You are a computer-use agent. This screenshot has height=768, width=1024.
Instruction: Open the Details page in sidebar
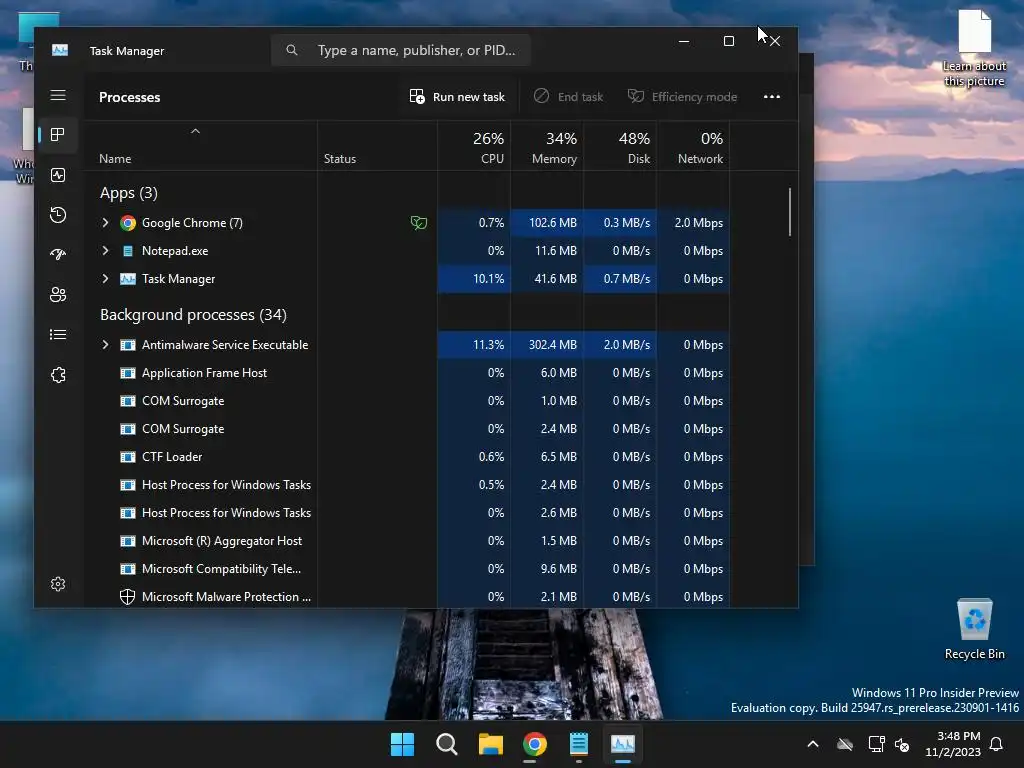coord(58,334)
